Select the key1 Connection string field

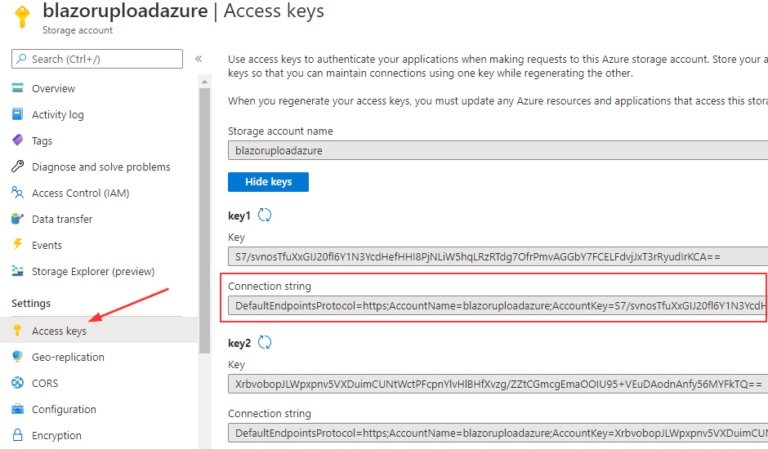pos(498,306)
